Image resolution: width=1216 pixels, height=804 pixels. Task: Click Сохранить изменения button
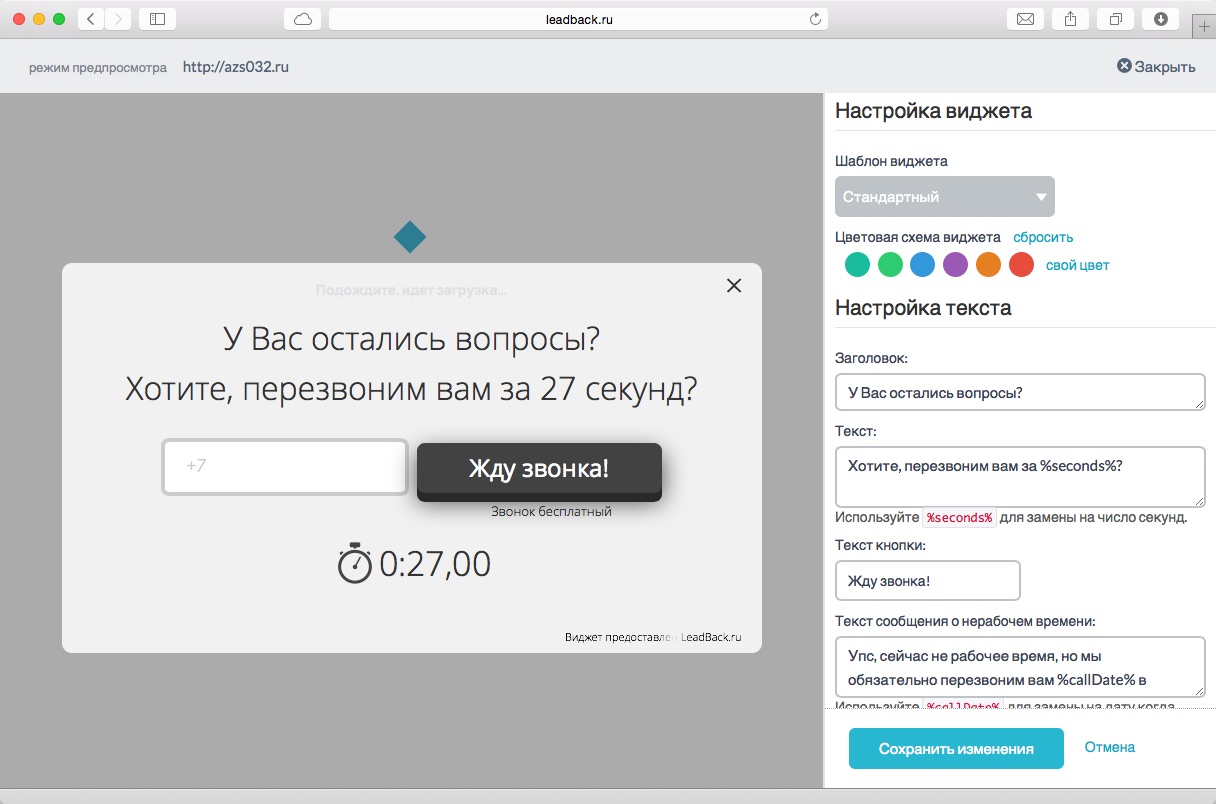(956, 749)
